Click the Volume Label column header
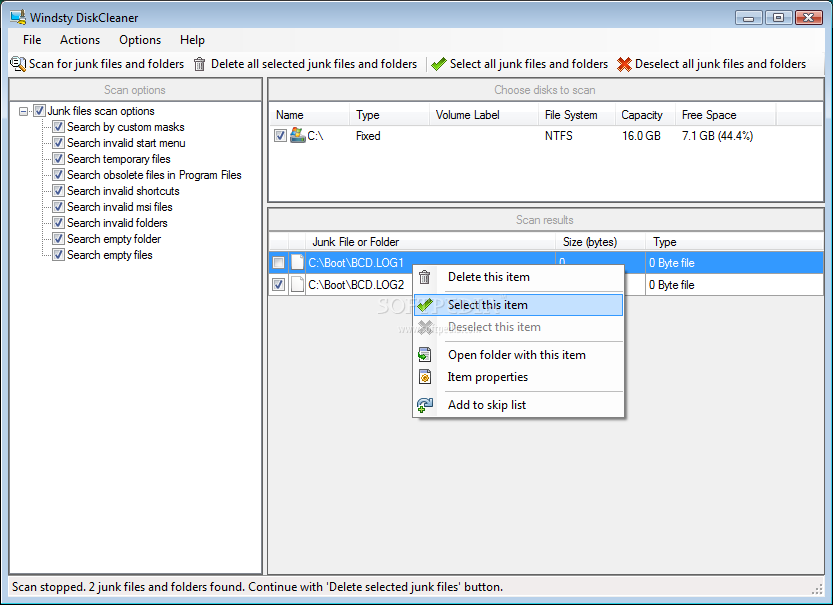This screenshot has height=605, width=833. [x=483, y=115]
